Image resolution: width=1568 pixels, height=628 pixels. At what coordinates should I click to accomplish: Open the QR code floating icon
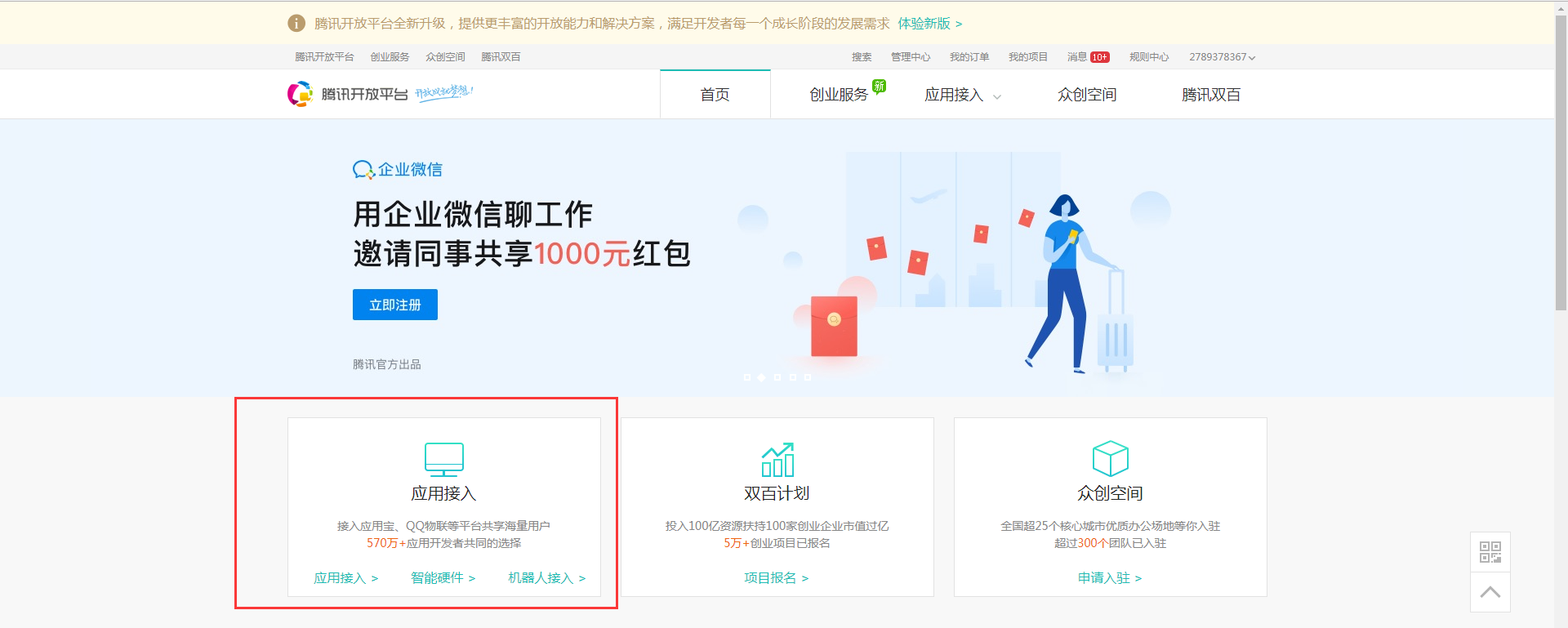pos(1490,552)
